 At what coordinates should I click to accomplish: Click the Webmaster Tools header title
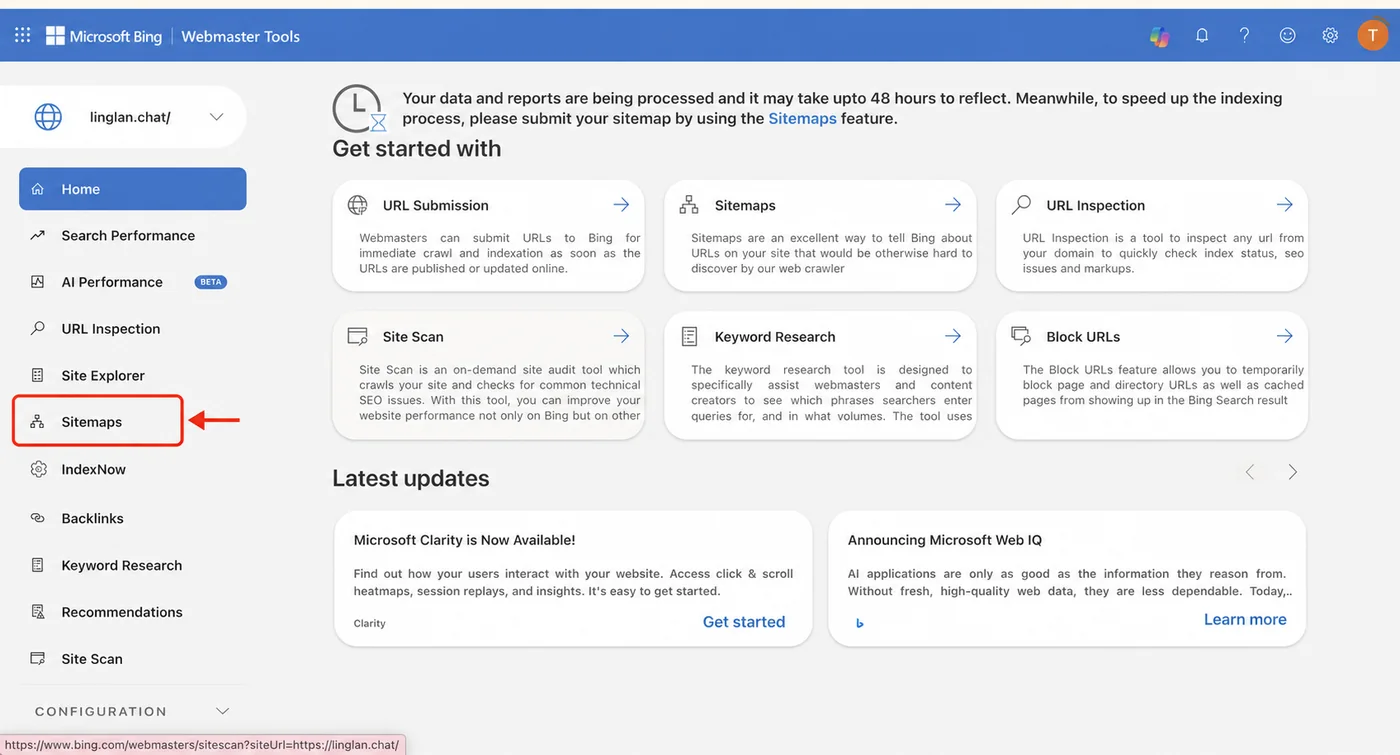[x=241, y=36]
